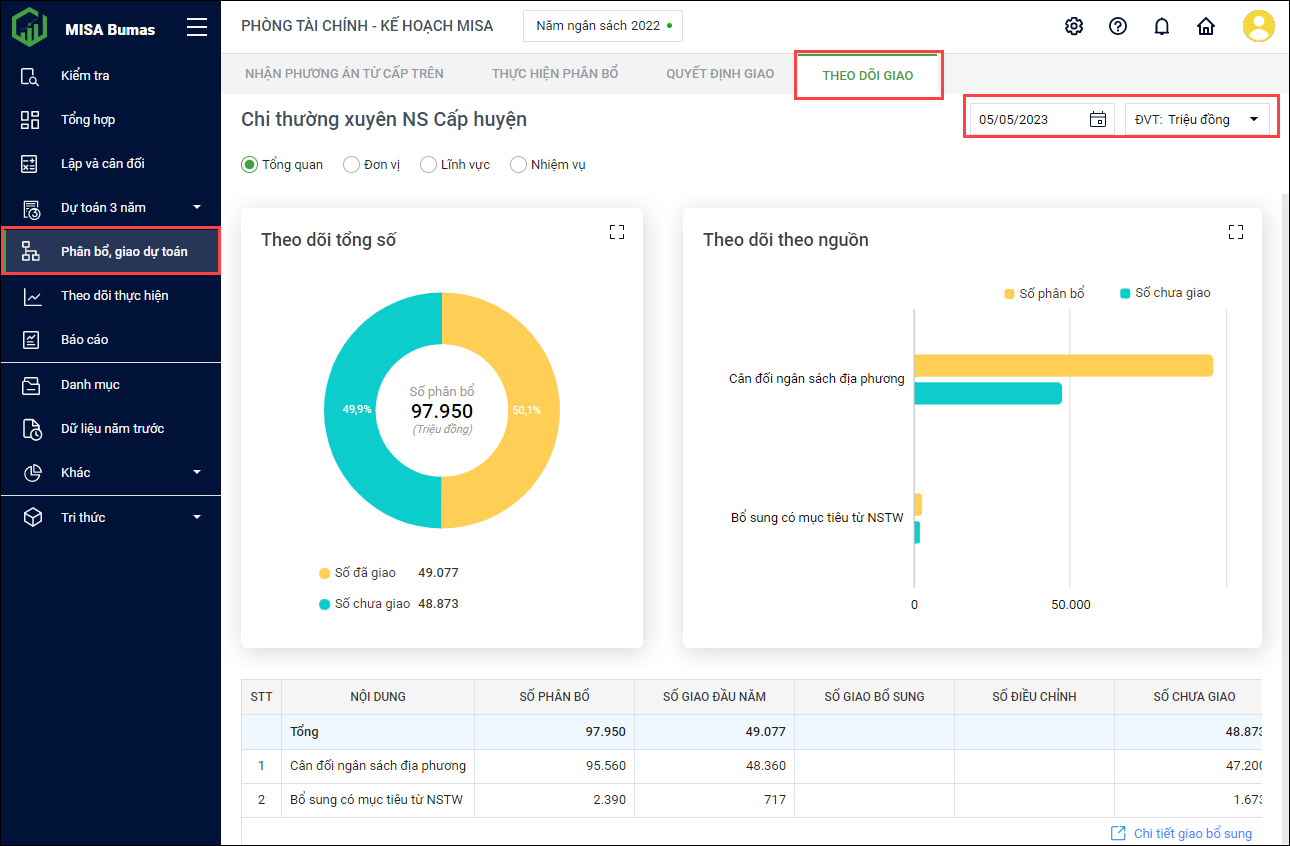Select the Đơn vị radio button
The height and width of the screenshot is (846, 1290).
[352, 165]
